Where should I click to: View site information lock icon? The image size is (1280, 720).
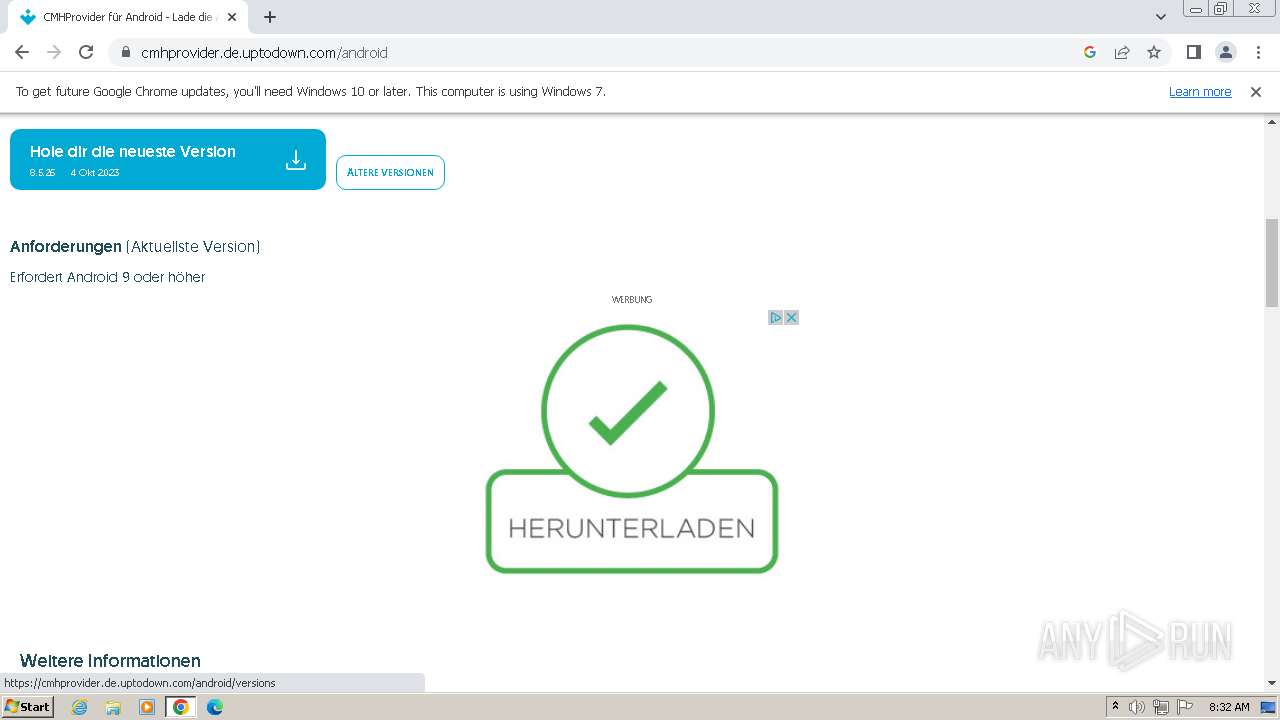pyautogui.click(x=126, y=52)
